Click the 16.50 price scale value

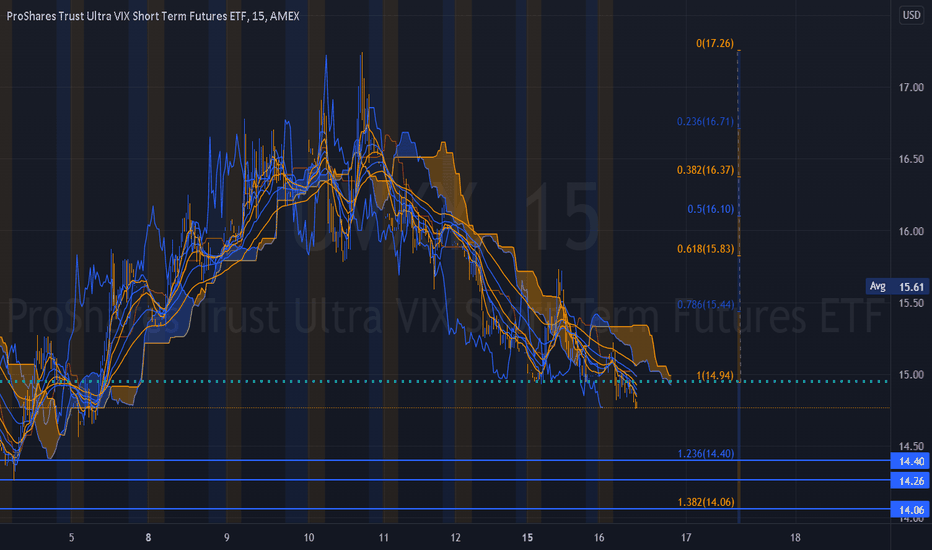click(x=911, y=159)
